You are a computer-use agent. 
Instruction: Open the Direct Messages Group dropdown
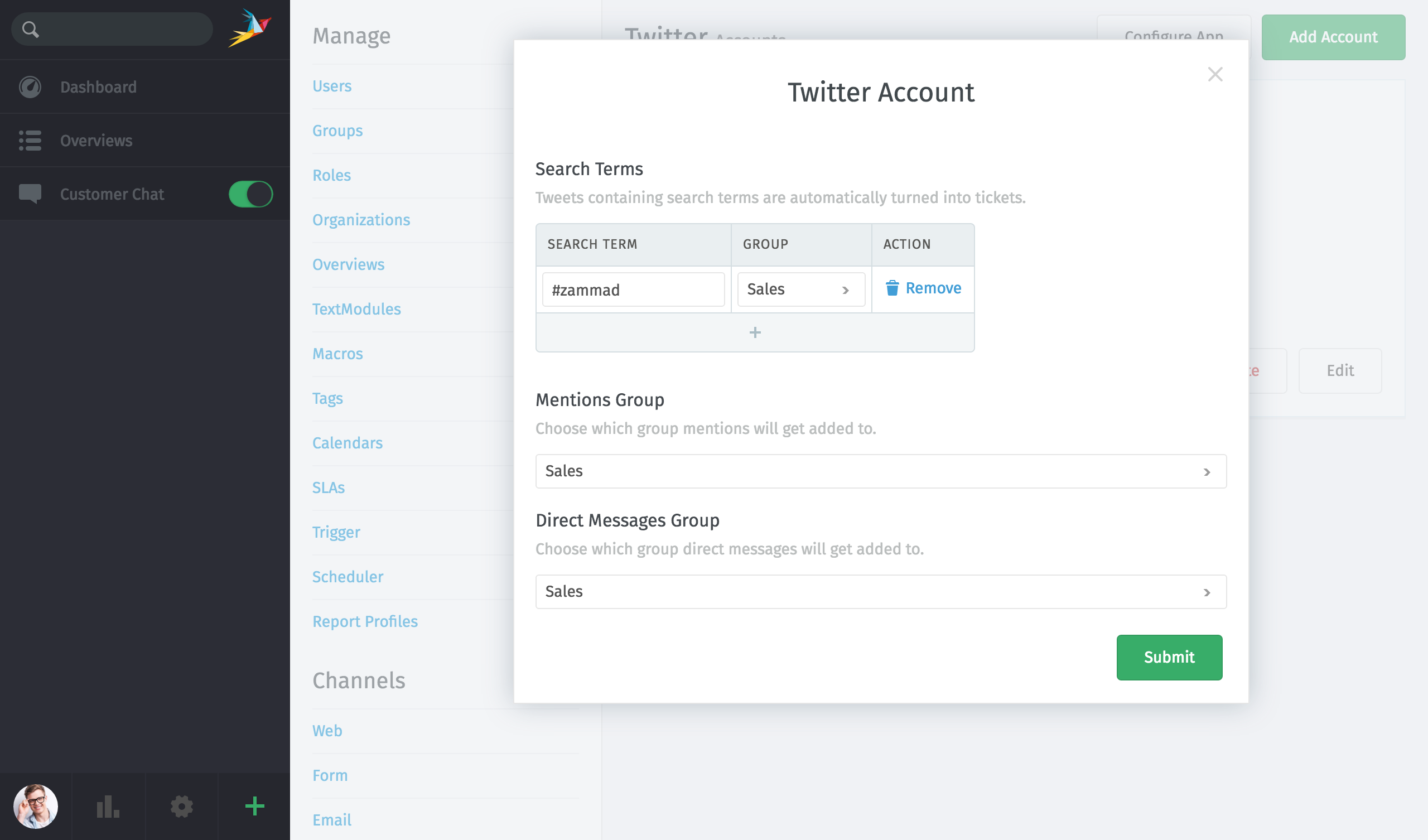point(881,592)
